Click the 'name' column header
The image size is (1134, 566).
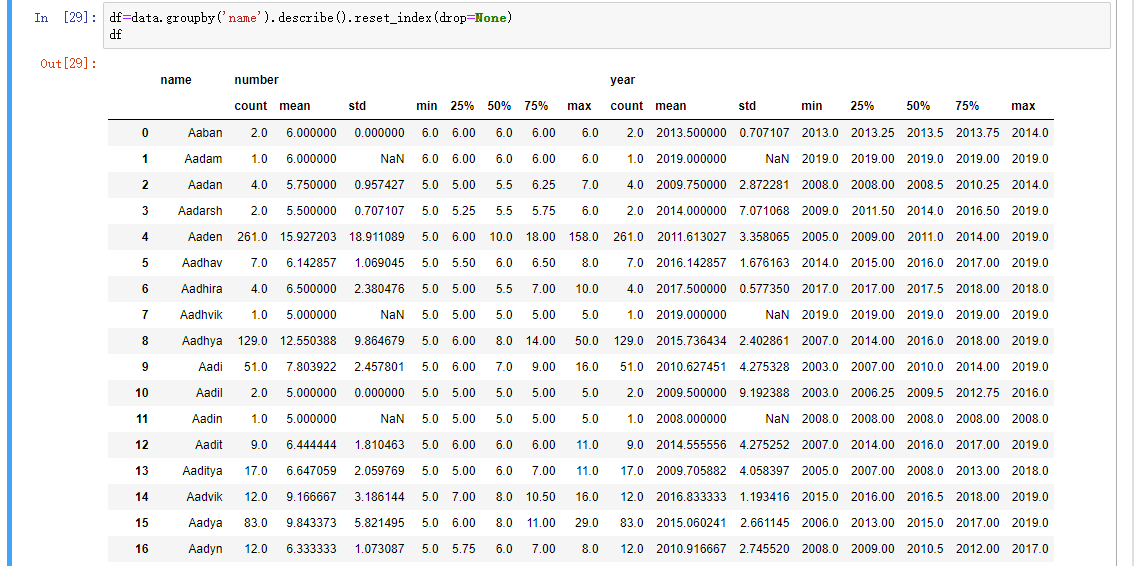(x=176, y=80)
